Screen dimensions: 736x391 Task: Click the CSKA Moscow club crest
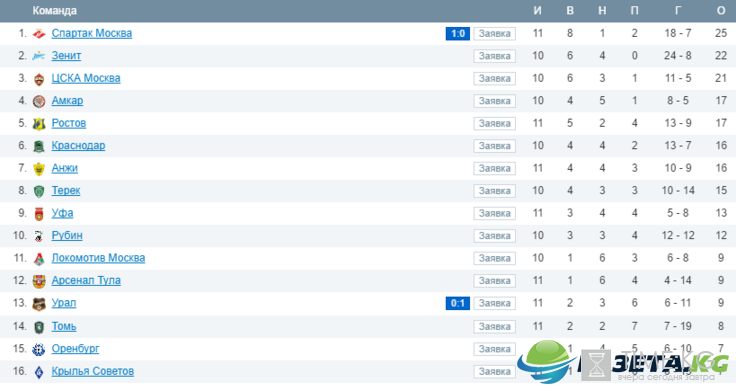pyautogui.click(x=39, y=79)
